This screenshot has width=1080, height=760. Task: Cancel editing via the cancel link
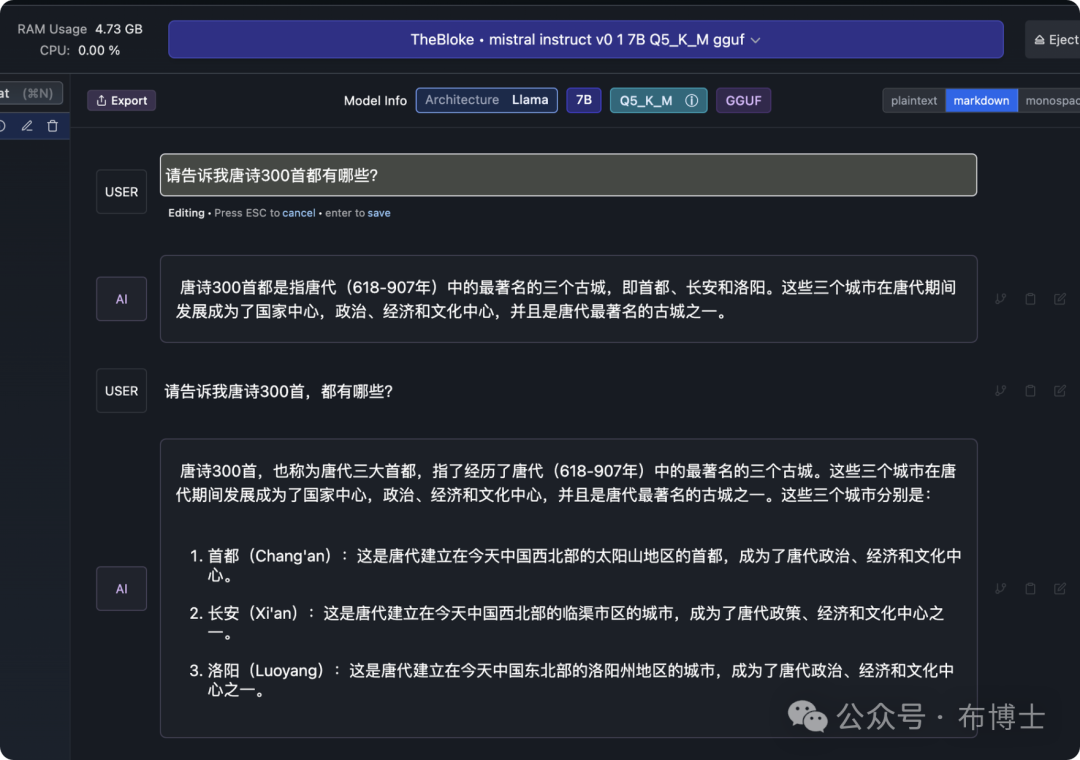298,213
